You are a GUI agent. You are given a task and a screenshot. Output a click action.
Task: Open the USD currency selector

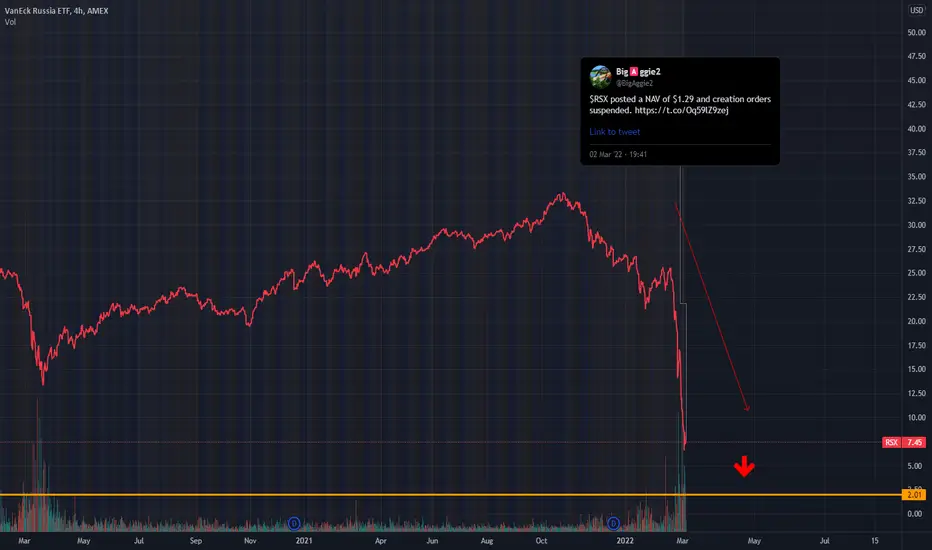pos(917,10)
